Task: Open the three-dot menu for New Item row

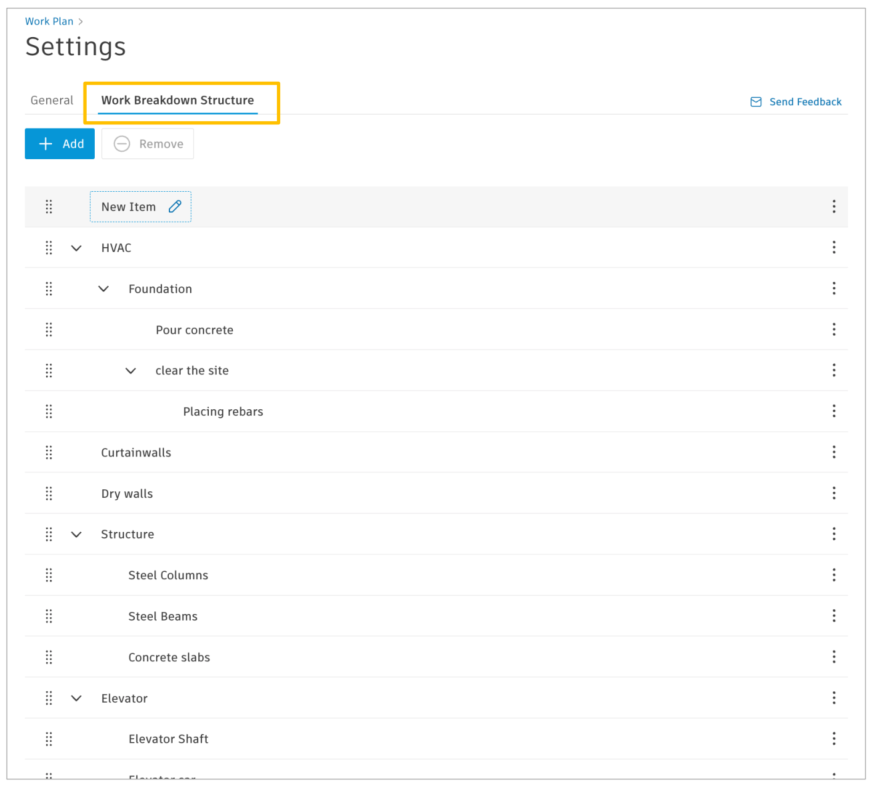Action: click(x=834, y=207)
